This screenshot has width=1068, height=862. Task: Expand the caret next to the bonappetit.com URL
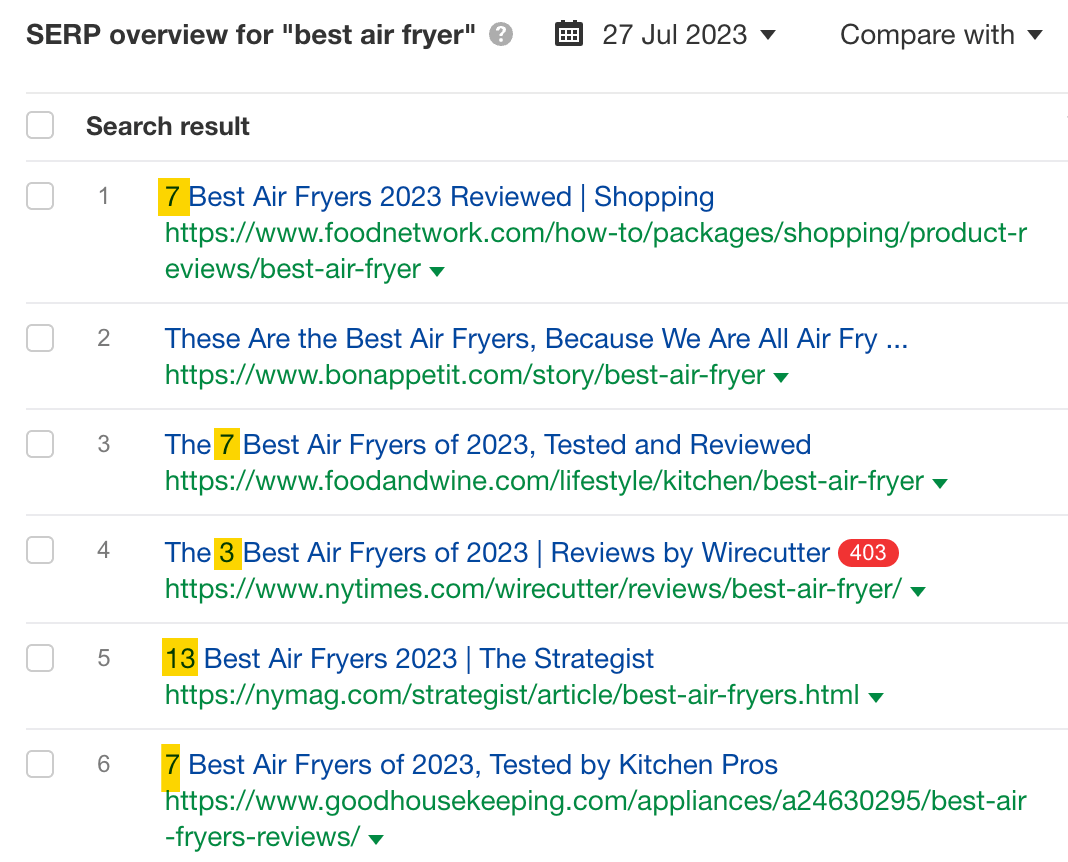pyautogui.click(x=782, y=376)
